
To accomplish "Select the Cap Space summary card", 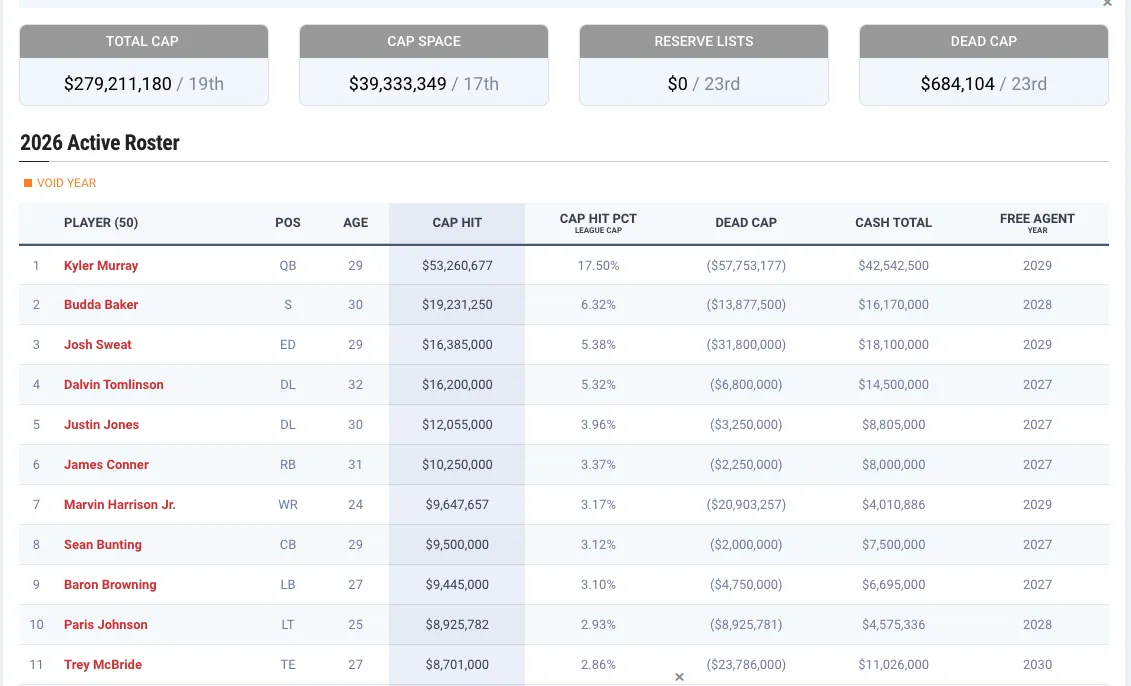I will [424, 66].
